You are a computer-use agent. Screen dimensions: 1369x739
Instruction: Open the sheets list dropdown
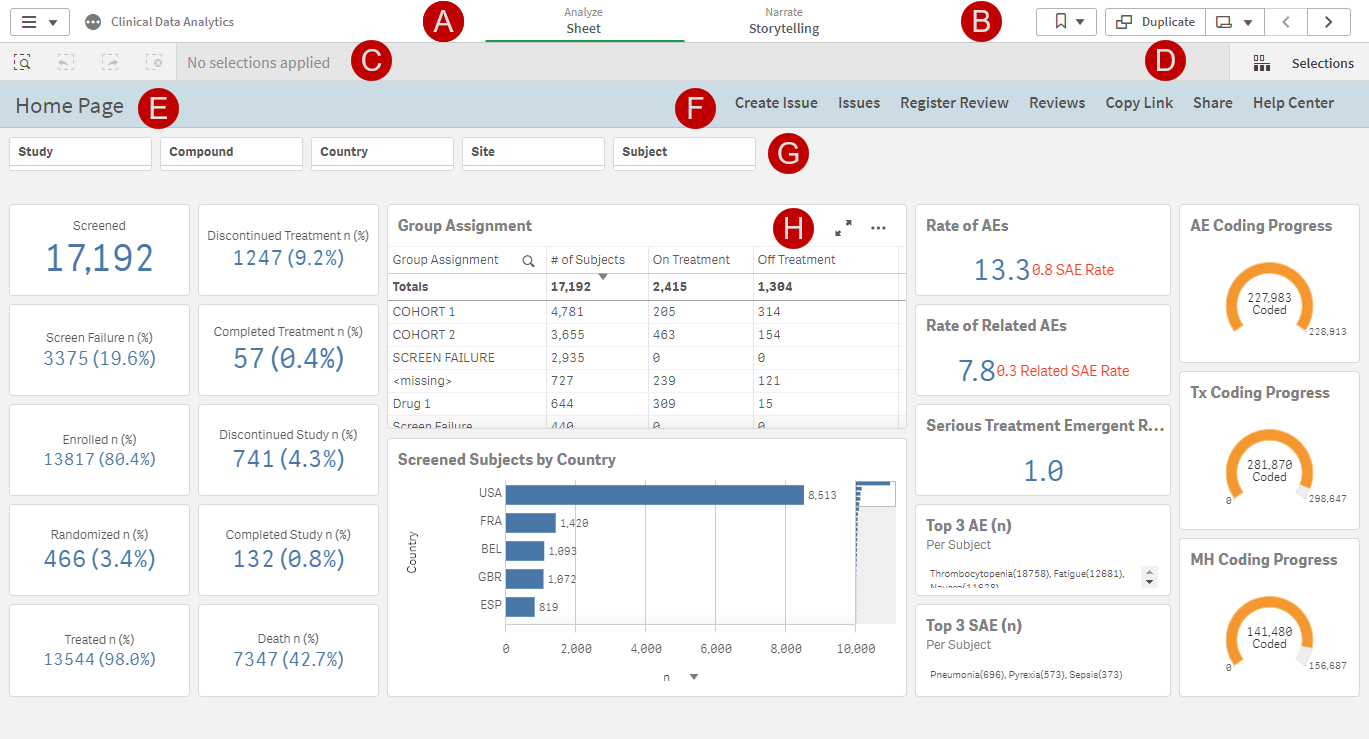tap(1234, 22)
